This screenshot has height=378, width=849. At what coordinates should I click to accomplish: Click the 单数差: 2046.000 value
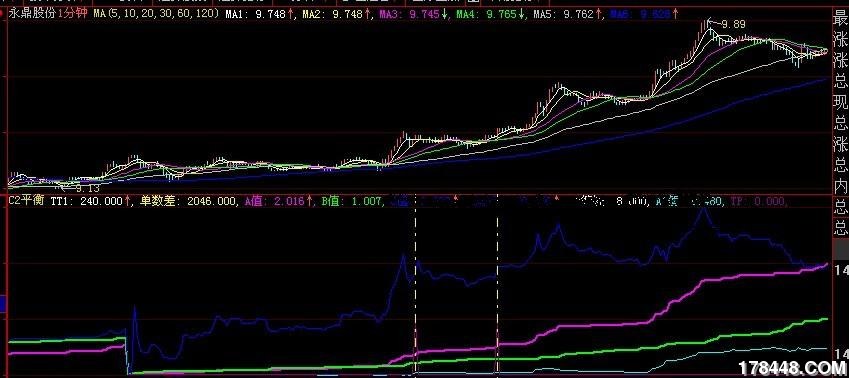coord(188,201)
